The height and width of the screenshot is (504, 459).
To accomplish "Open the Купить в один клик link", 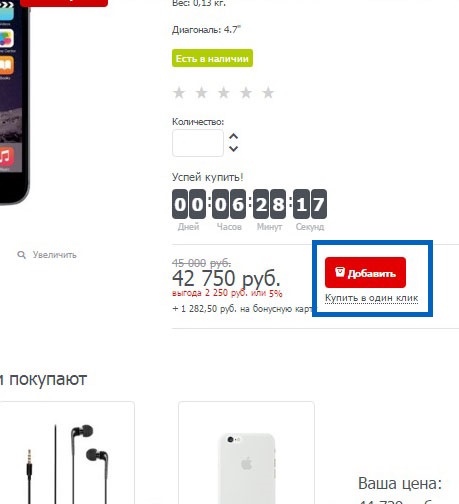I will click(x=371, y=298).
